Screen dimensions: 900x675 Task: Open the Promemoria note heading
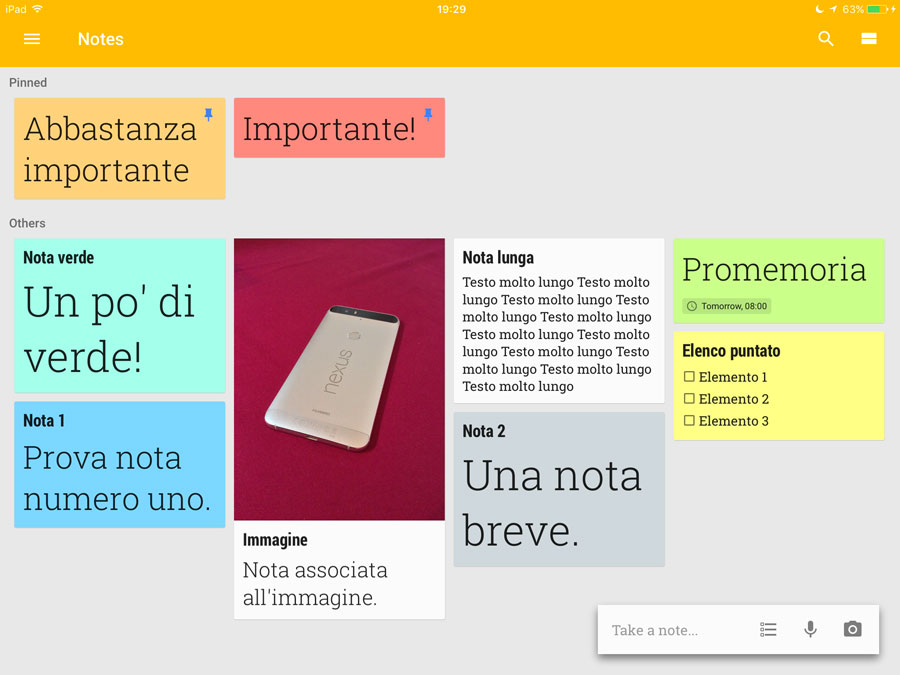774,269
